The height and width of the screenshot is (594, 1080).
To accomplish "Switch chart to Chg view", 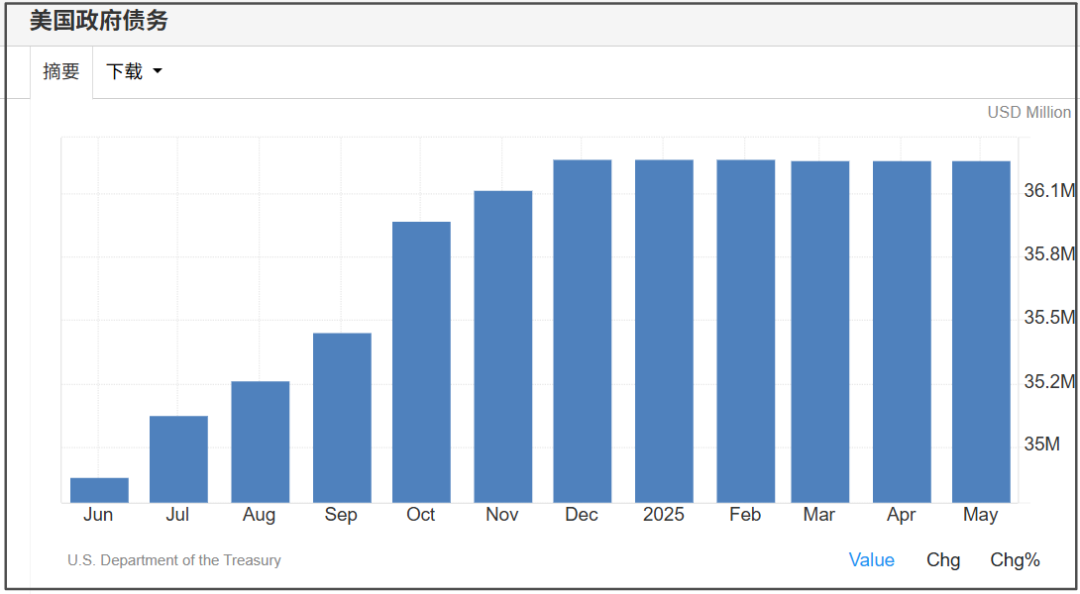I will (x=943, y=560).
